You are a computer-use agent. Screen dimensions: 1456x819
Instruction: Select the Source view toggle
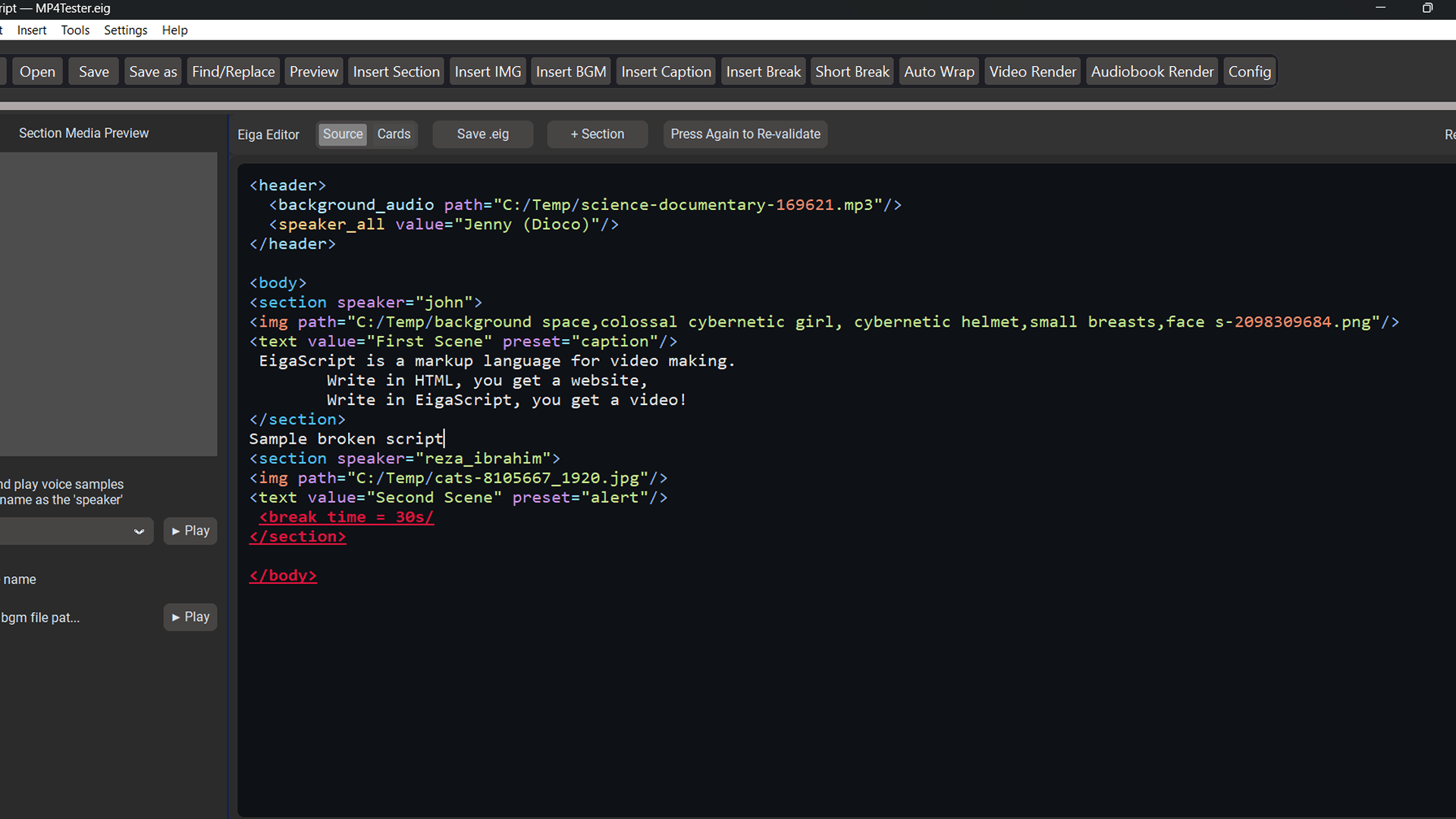click(x=342, y=134)
